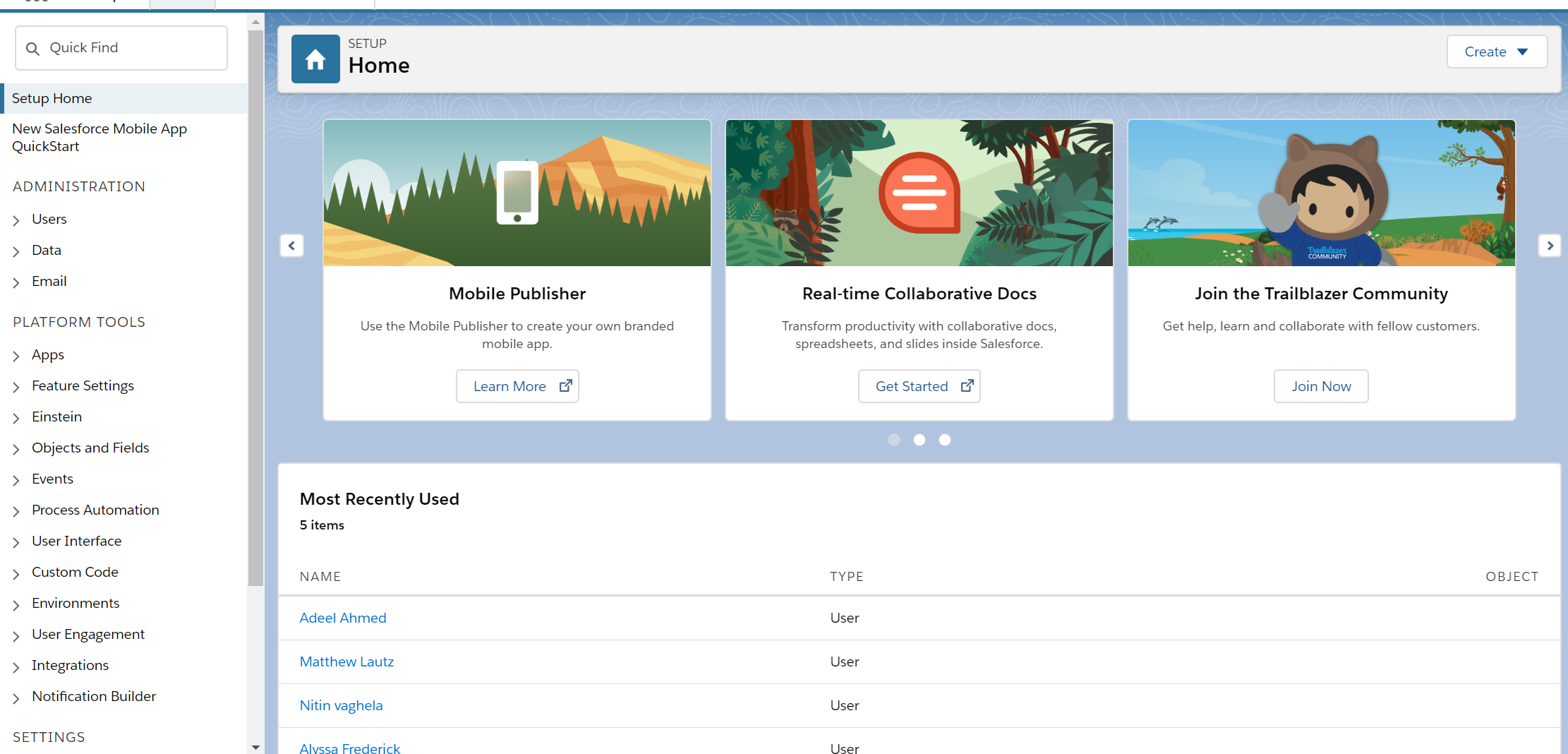
Task: Expand the Users section
Action: point(16,220)
